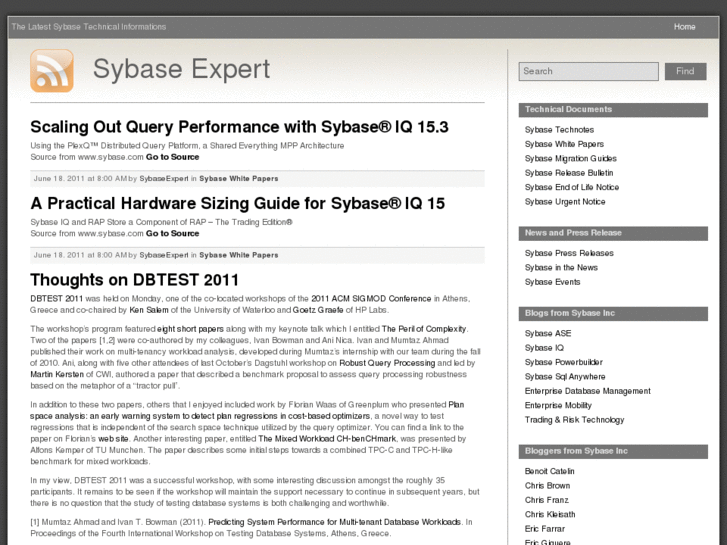Click The Latest Sybase Technical Informations tagline

[89, 27]
